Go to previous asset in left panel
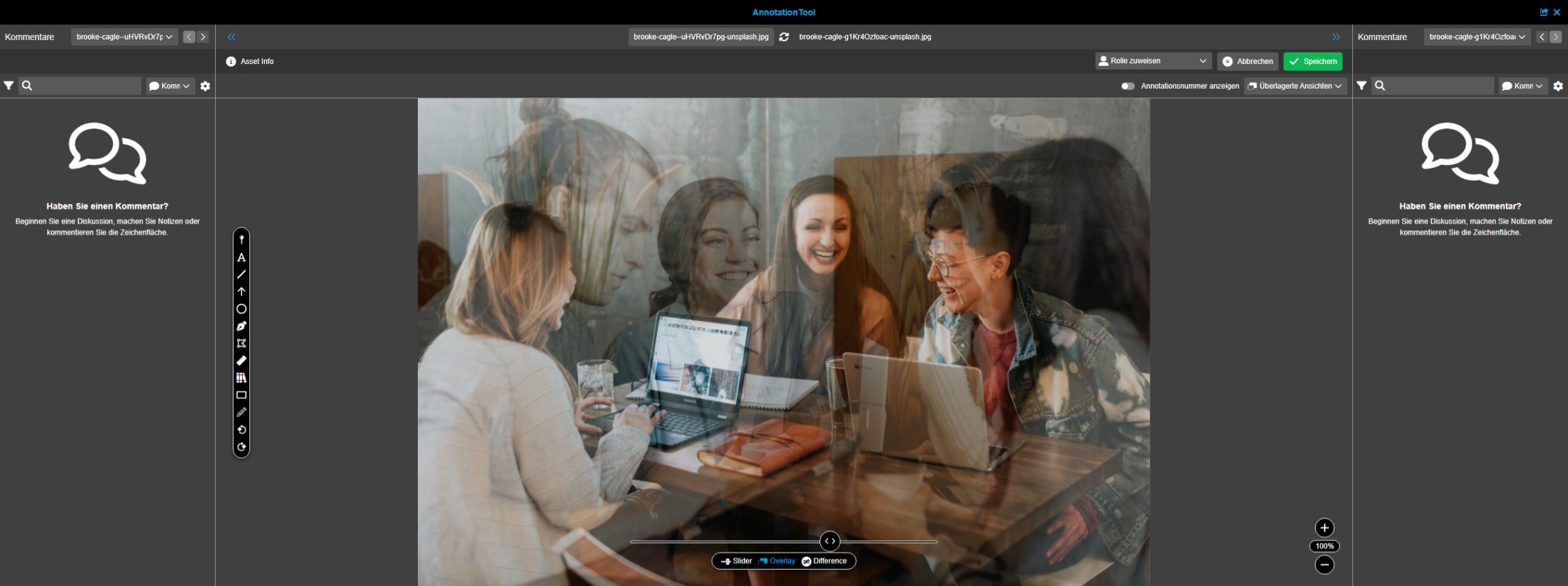This screenshot has width=1568, height=586. (x=189, y=37)
